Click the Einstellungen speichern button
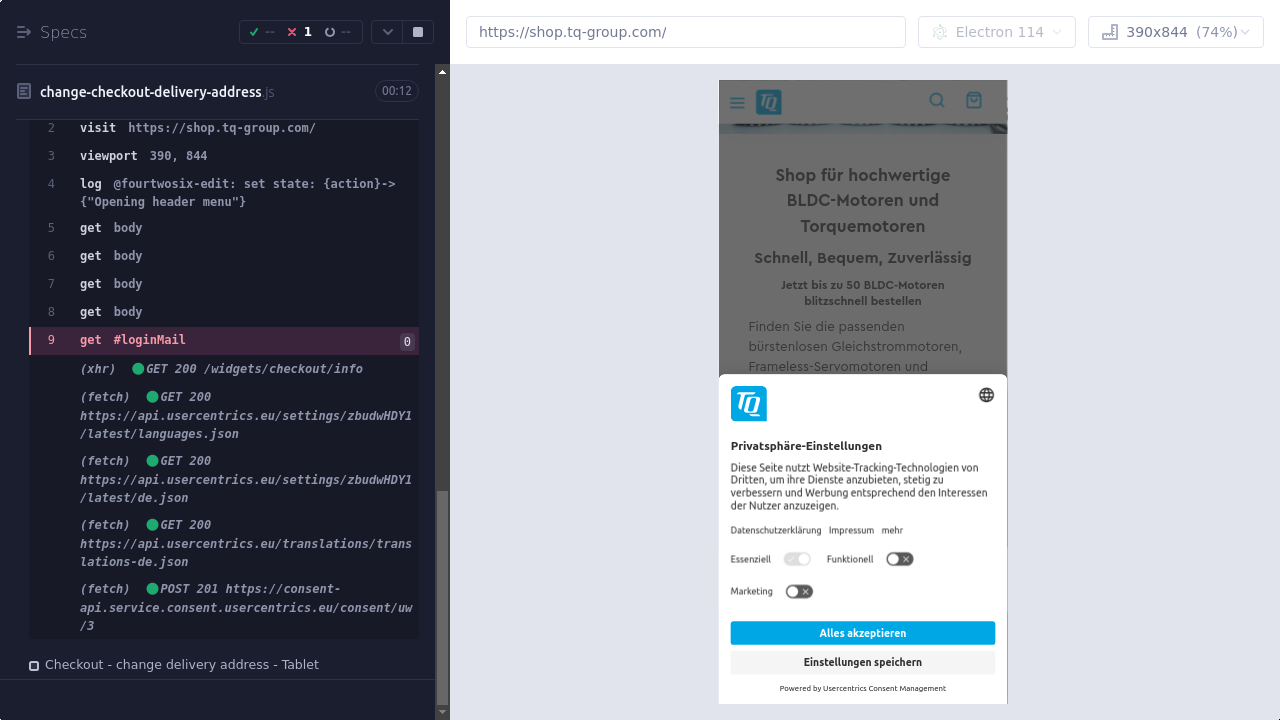This screenshot has width=1280, height=720. [862, 662]
